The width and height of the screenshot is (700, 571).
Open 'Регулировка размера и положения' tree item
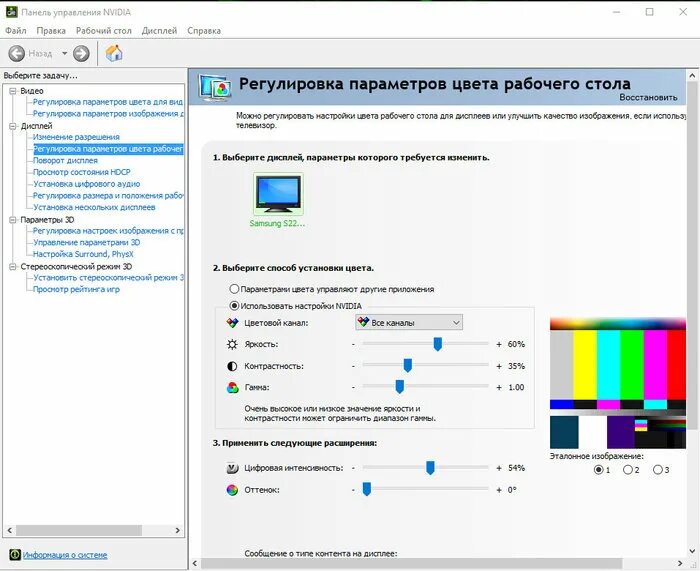108,196
